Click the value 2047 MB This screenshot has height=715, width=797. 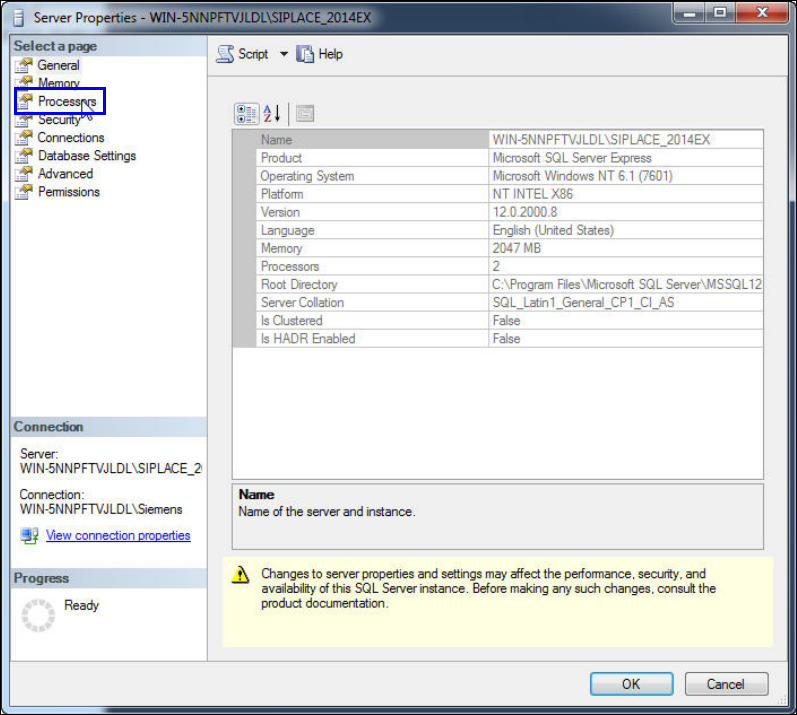[516, 248]
